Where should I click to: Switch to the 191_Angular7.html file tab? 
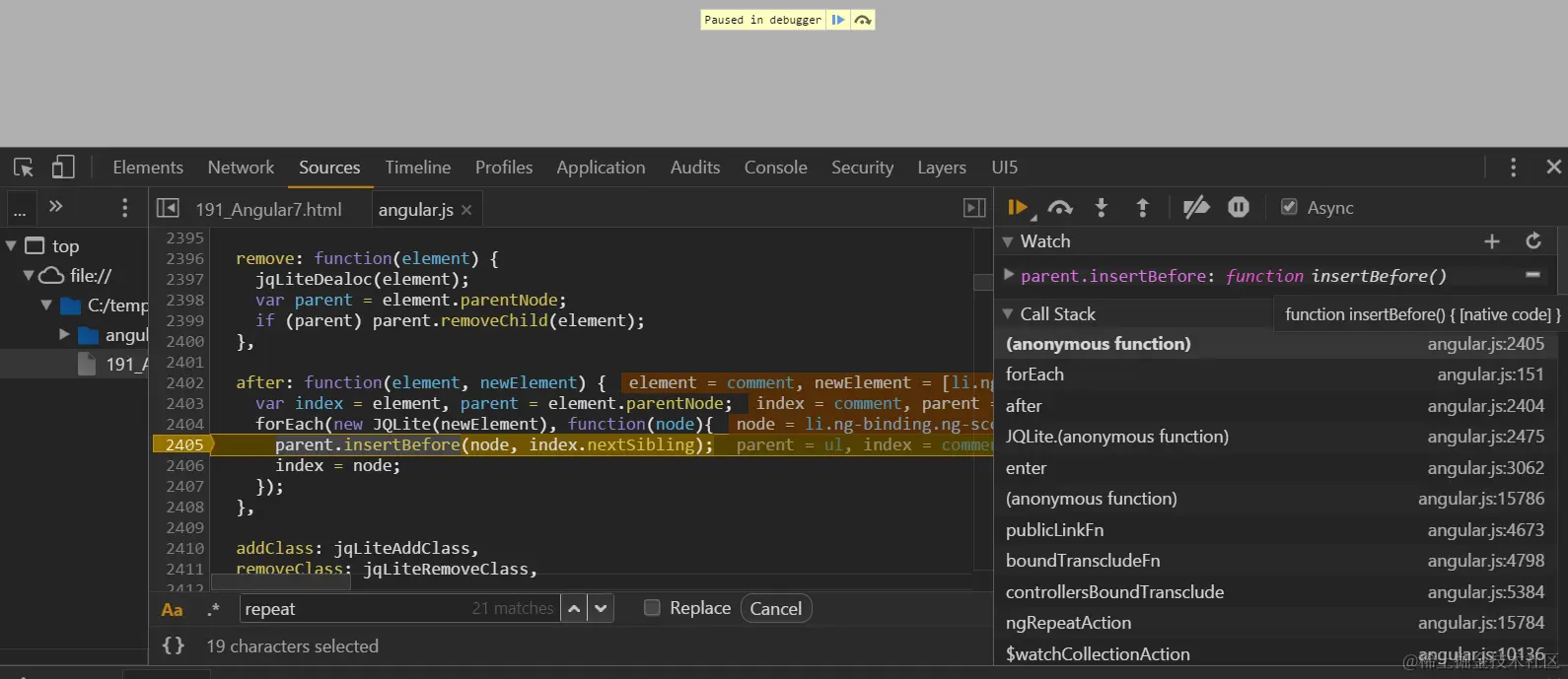pyautogui.click(x=268, y=209)
